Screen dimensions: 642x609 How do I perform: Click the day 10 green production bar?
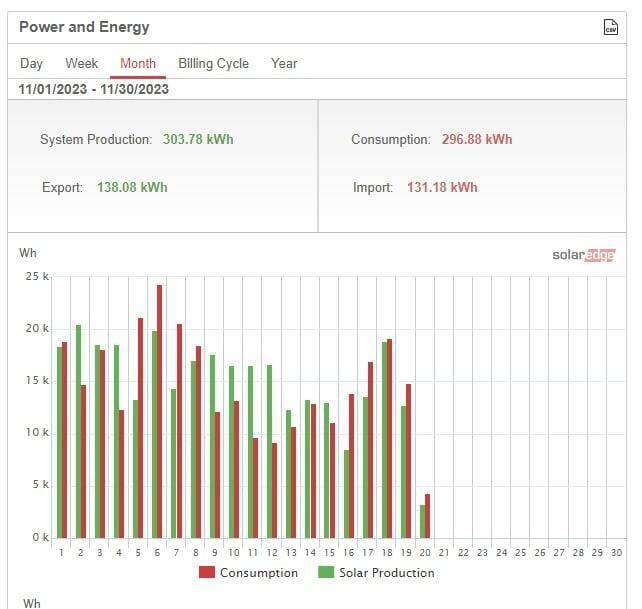coord(231,452)
